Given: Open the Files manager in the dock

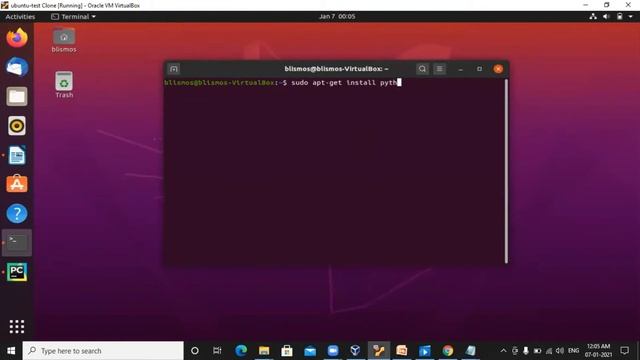Looking at the screenshot, I should 17,97.
